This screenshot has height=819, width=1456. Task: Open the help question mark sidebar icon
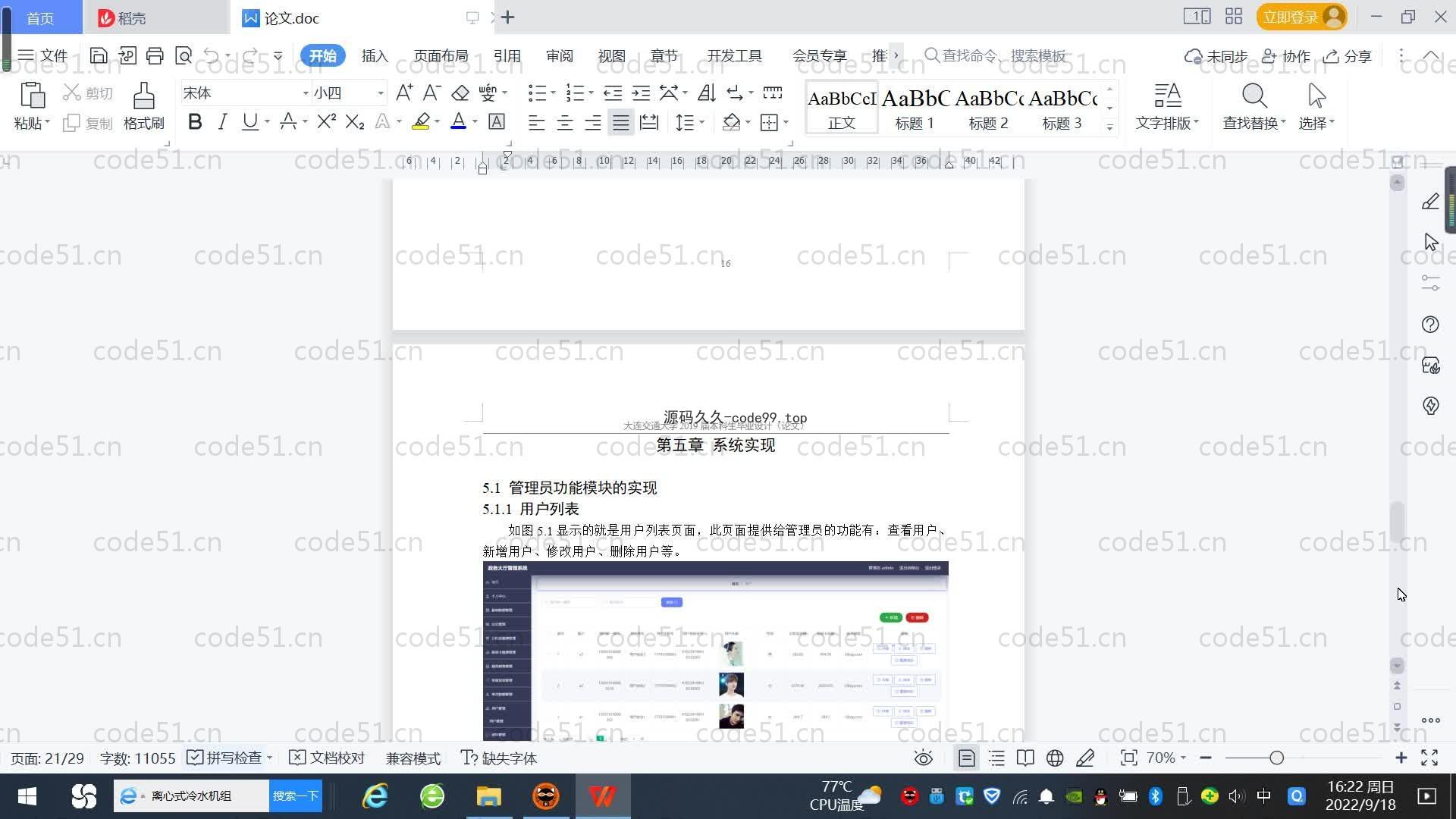click(1430, 325)
